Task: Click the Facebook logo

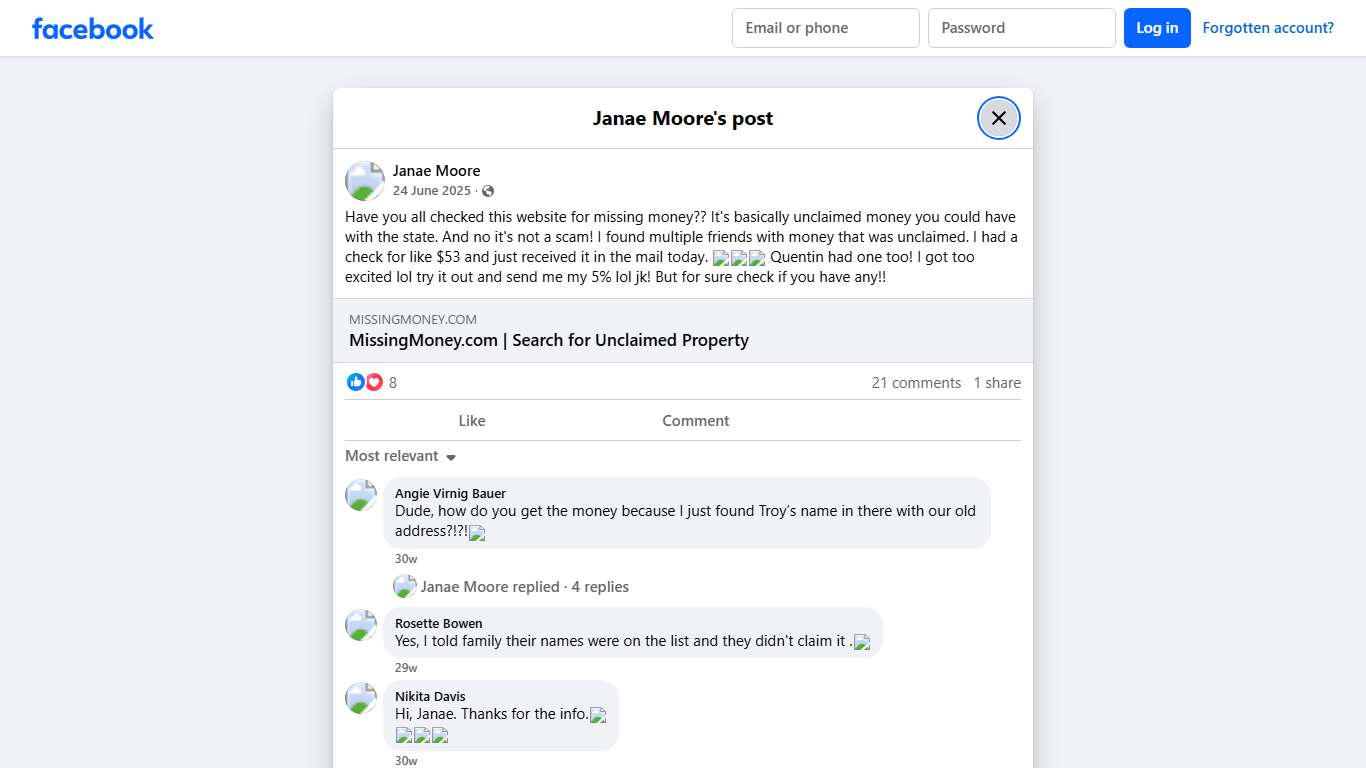Action: click(92, 28)
